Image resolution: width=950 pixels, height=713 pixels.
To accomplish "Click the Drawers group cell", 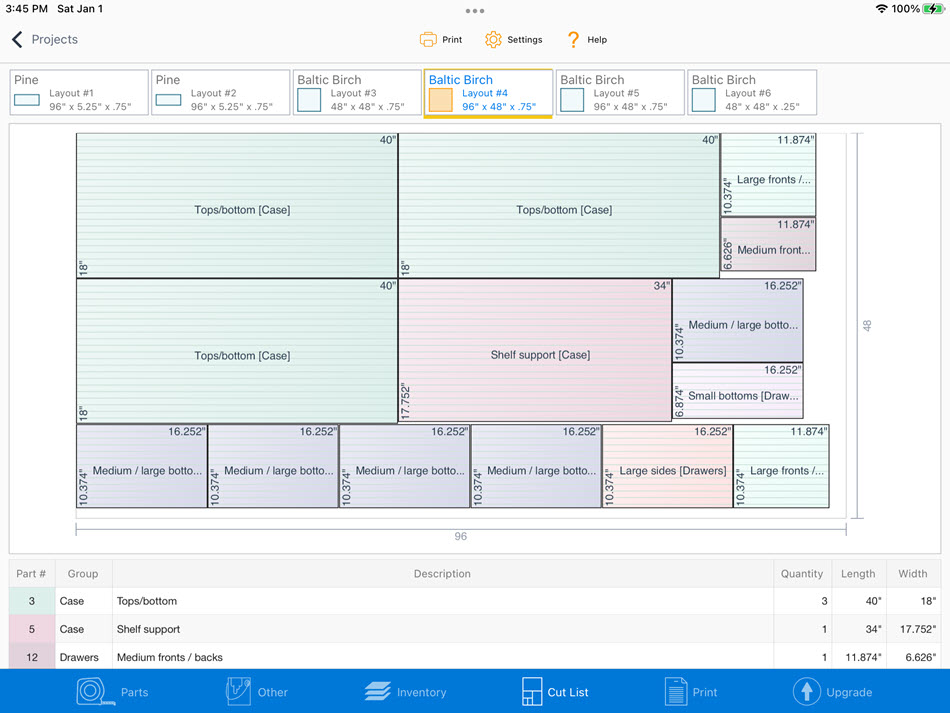I will 83,657.
